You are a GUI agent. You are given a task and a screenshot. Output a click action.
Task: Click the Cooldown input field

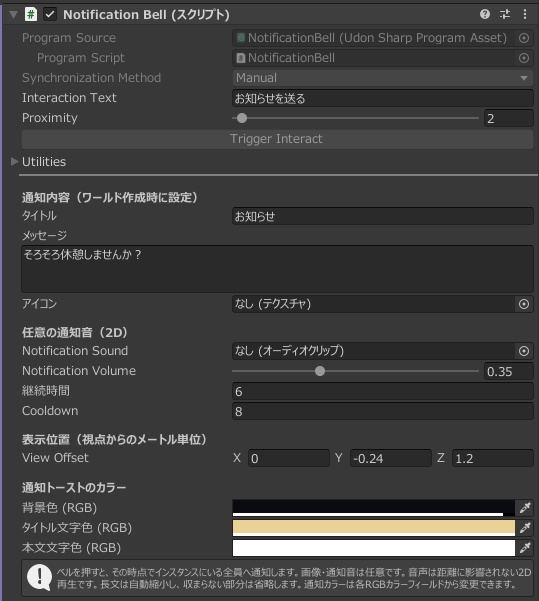click(383, 411)
